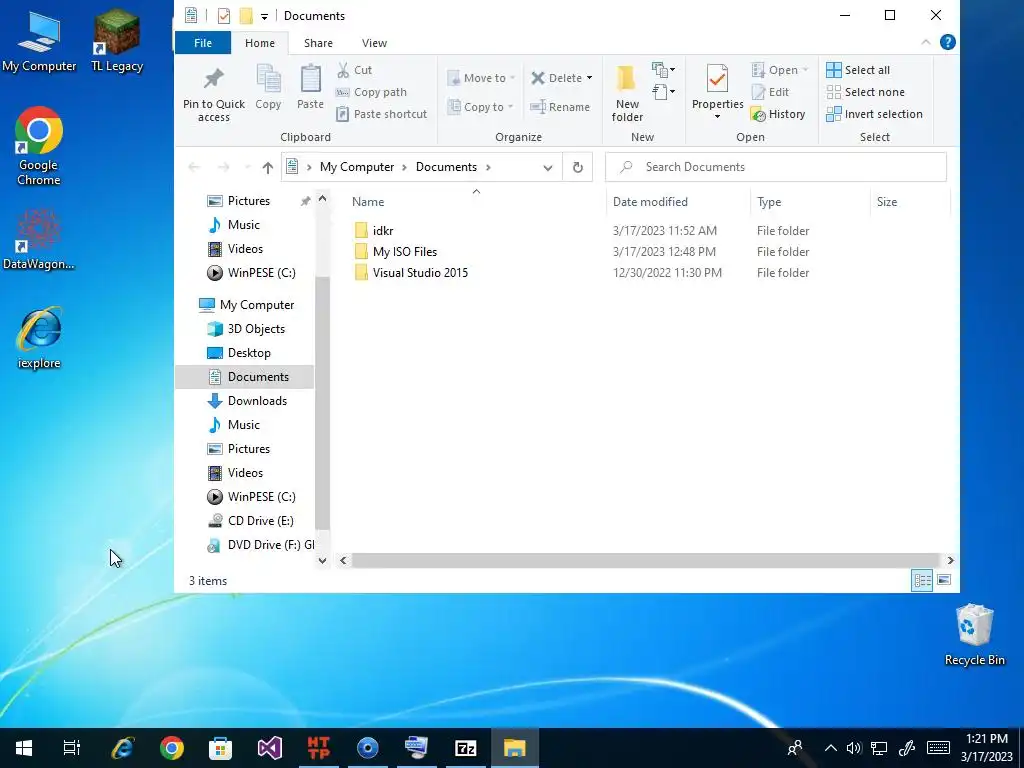Open the File menu tab
The height and width of the screenshot is (768, 1024).
click(202, 43)
